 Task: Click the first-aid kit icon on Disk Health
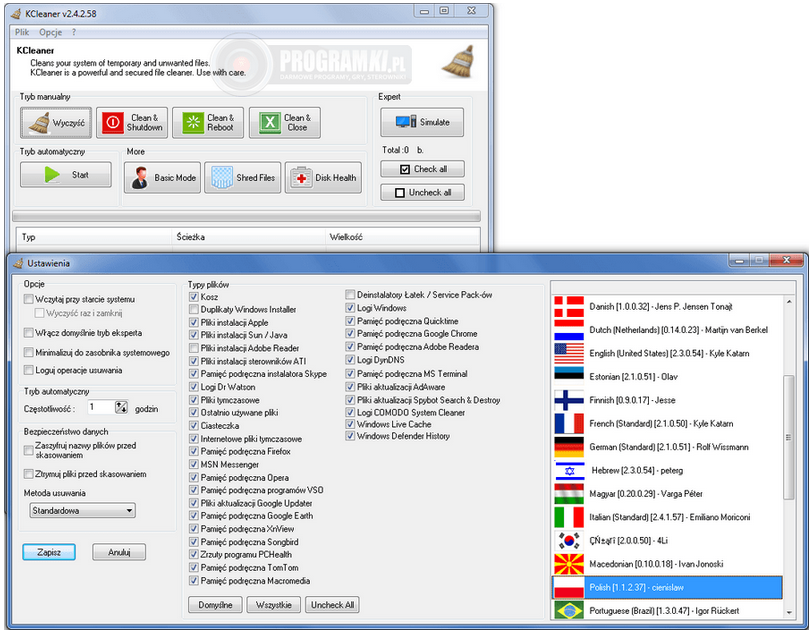point(301,177)
